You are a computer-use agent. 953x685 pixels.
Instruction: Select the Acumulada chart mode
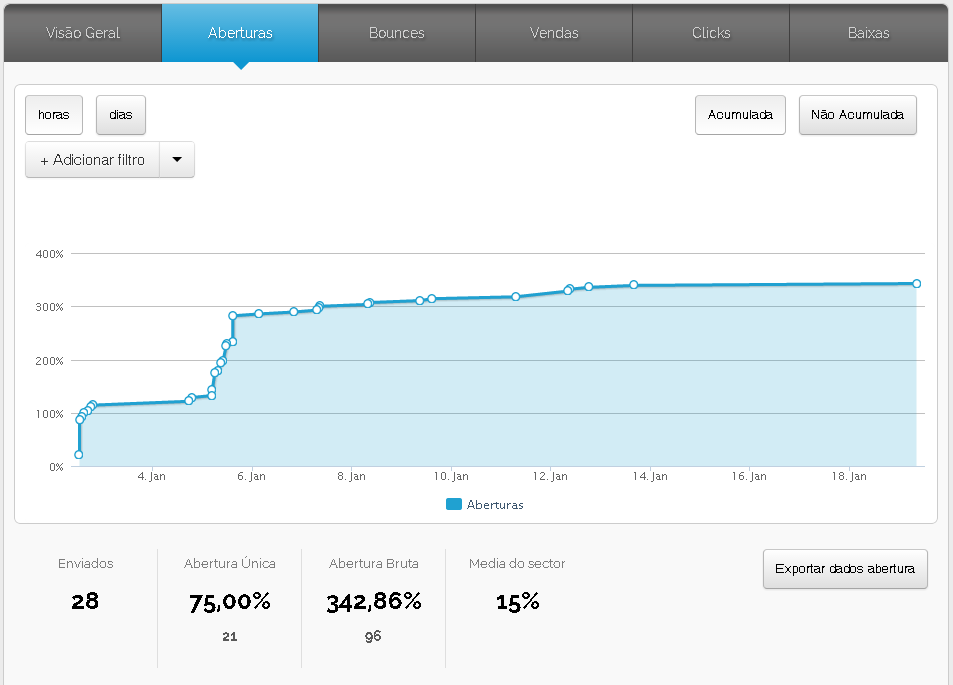click(x=740, y=115)
